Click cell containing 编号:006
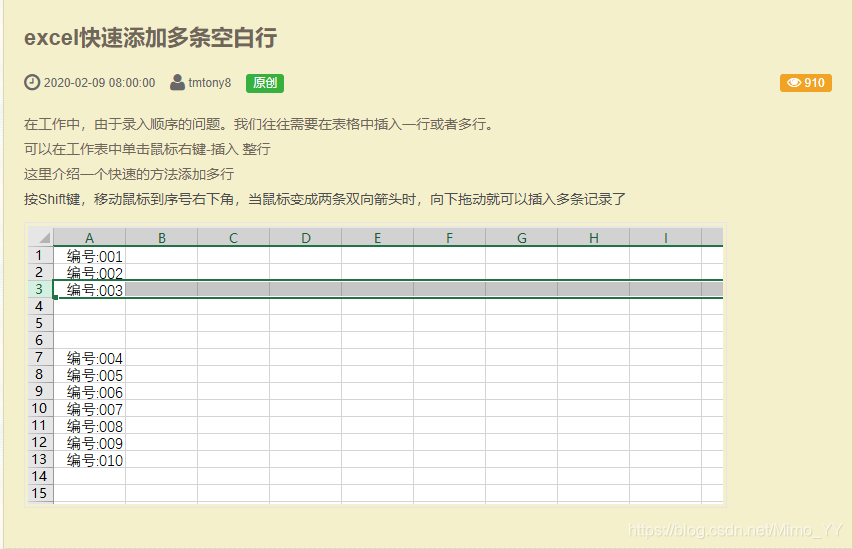 point(90,392)
